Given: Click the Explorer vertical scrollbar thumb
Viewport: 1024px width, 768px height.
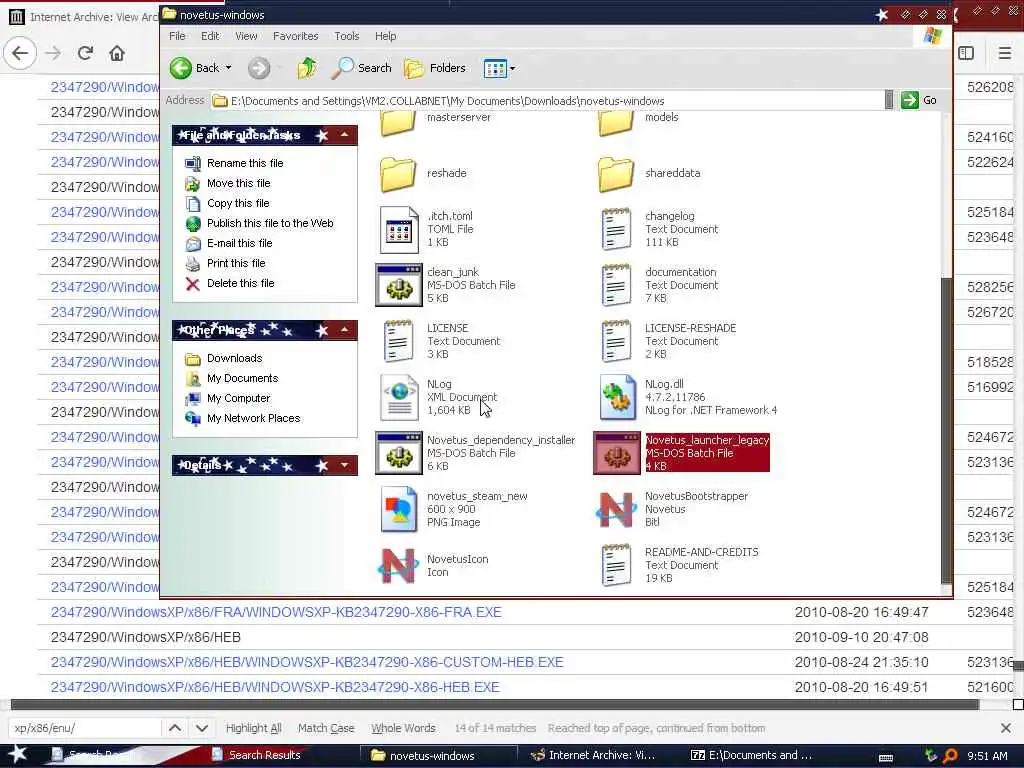Looking at the screenshot, I should click(x=946, y=431).
